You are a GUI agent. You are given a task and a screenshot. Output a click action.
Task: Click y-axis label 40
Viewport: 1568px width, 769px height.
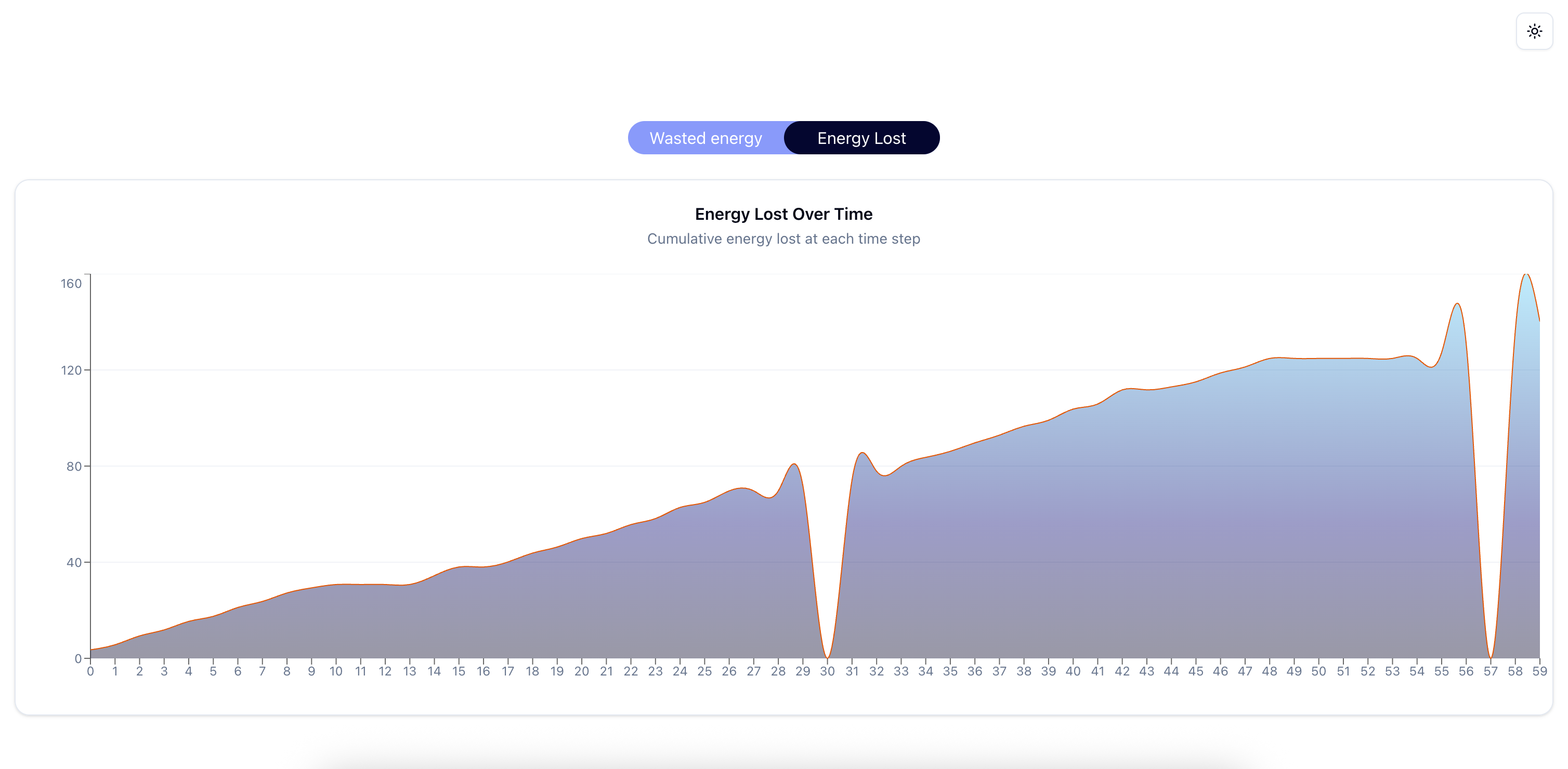(74, 562)
